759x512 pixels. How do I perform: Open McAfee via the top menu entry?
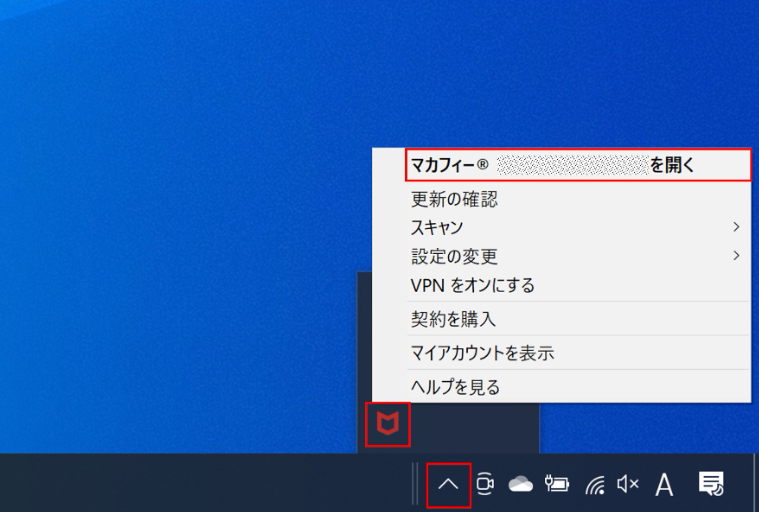tap(578, 166)
